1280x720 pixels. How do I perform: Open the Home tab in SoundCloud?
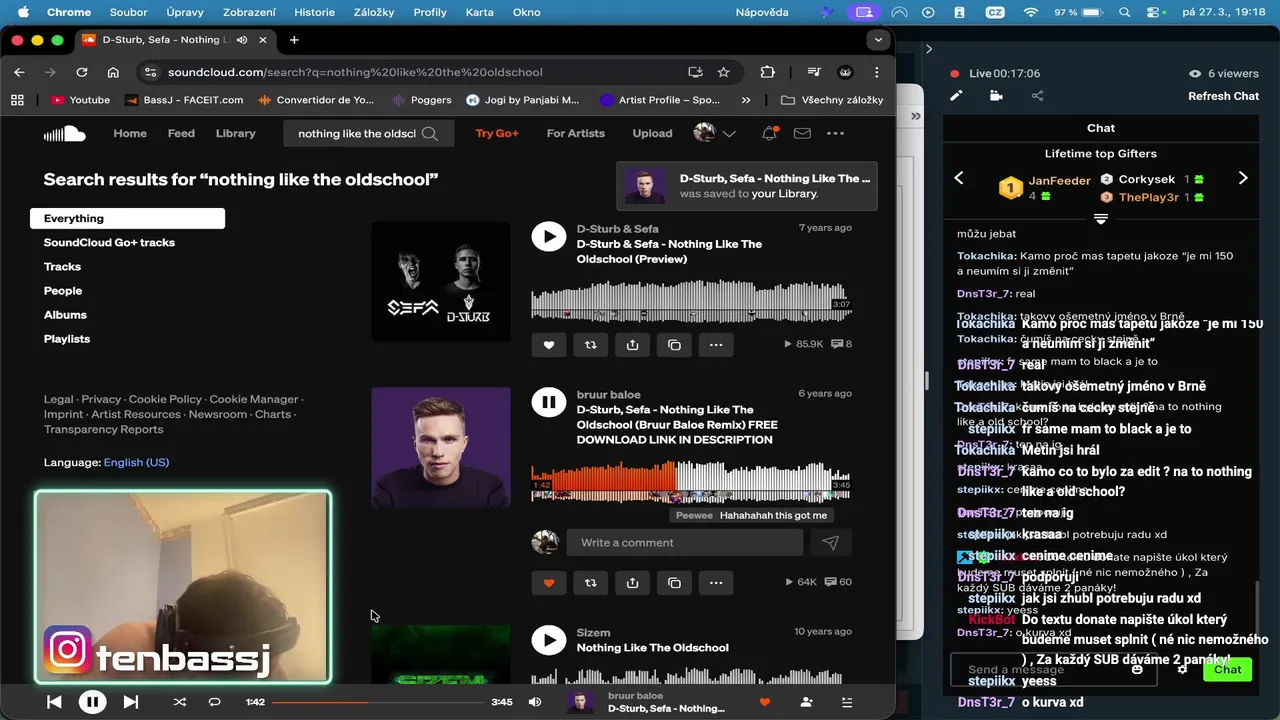[130, 133]
